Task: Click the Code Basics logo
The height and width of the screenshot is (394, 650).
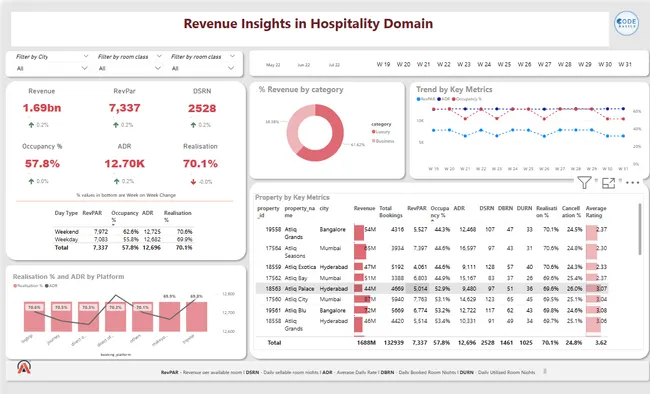Action: pyautogui.click(x=626, y=23)
